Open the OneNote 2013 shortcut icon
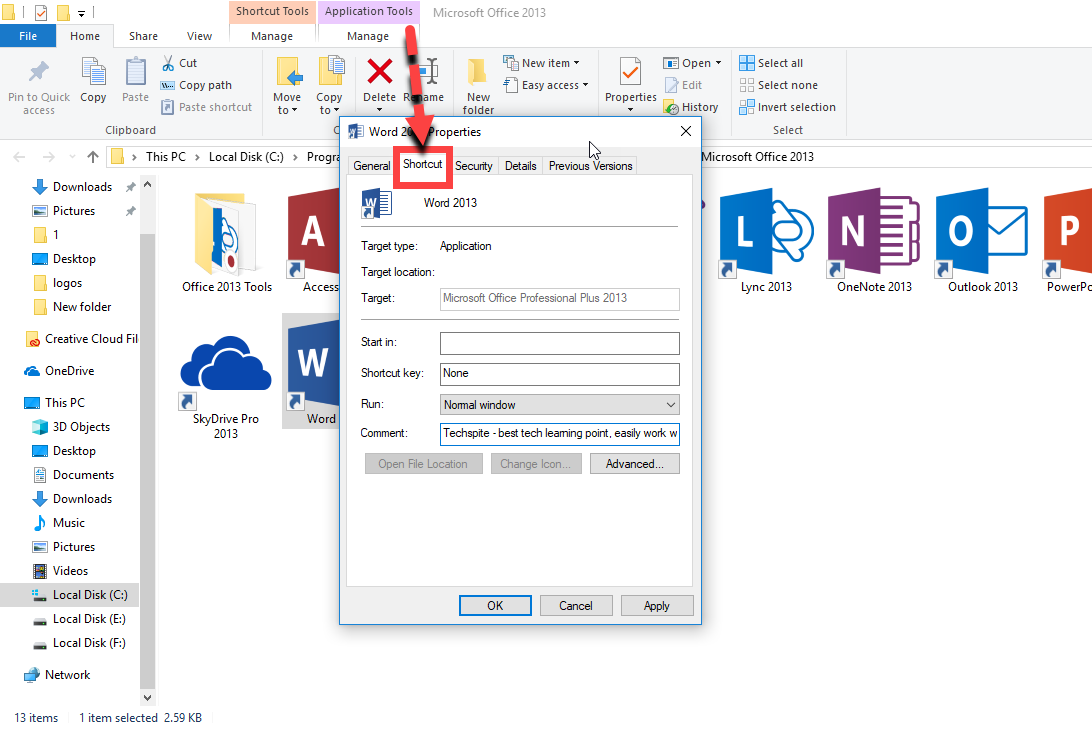This screenshot has height=729, width=1092. pyautogui.click(x=873, y=232)
